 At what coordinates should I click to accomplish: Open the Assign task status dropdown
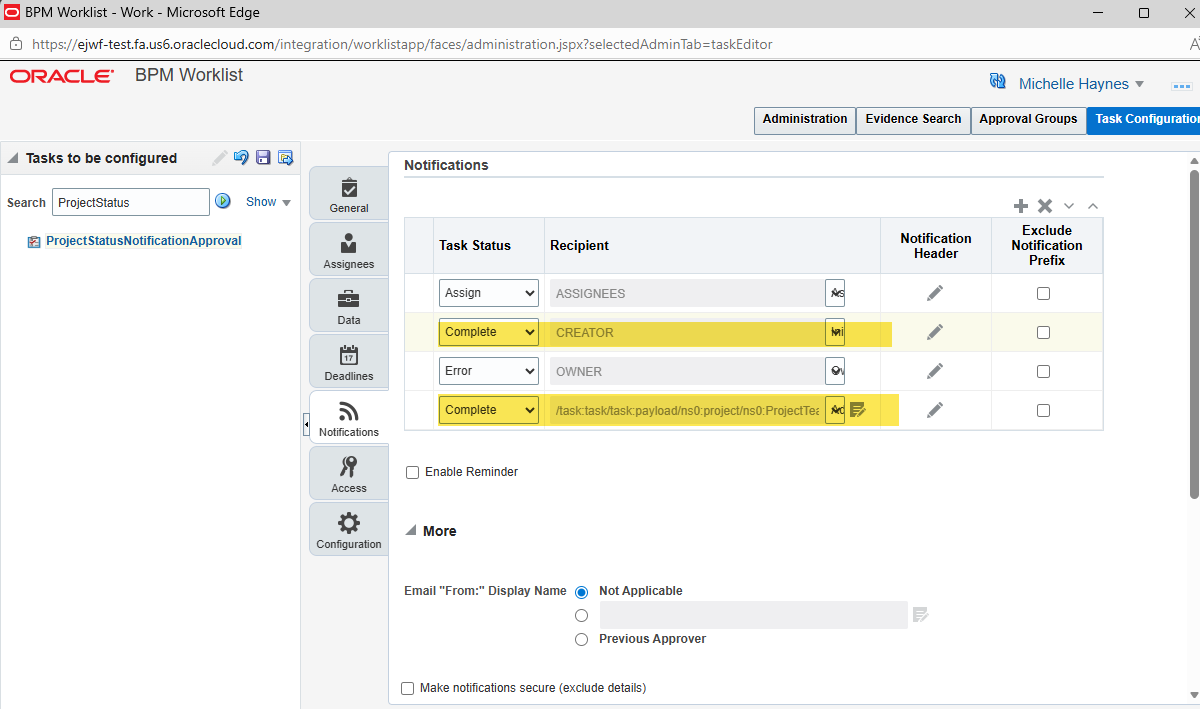coord(489,293)
